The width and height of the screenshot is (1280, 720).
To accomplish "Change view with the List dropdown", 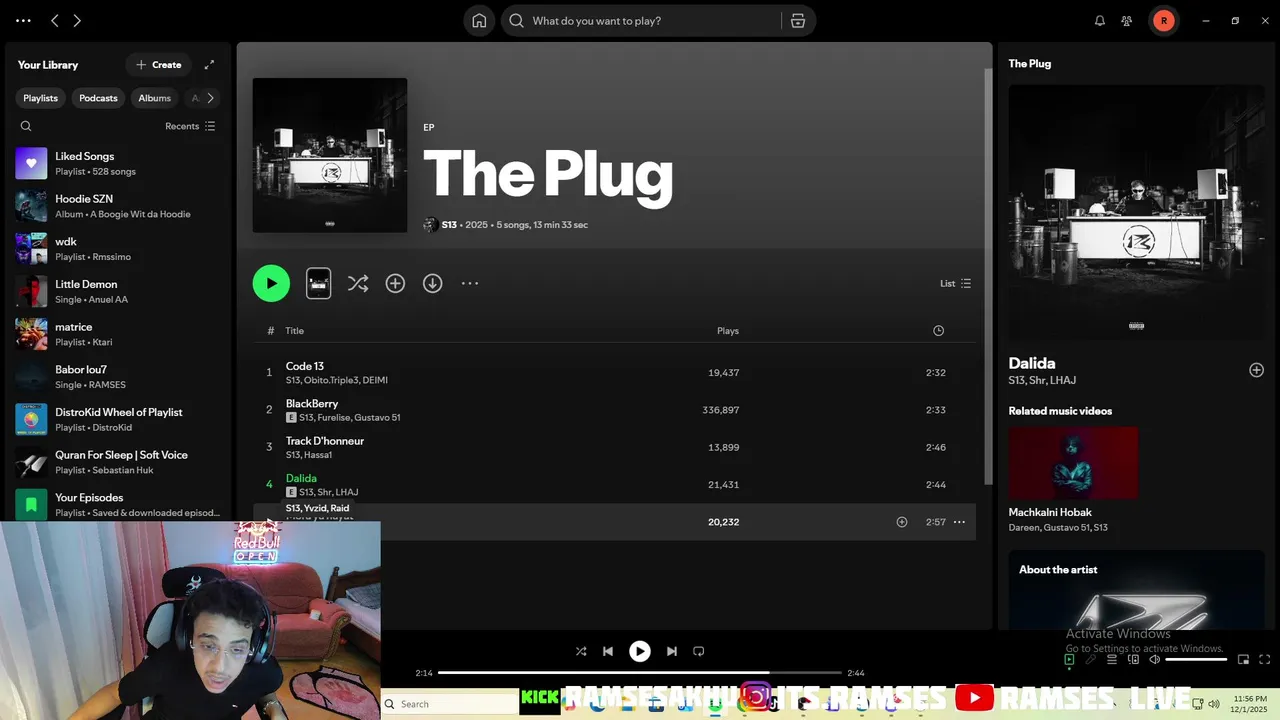I will coord(955,283).
